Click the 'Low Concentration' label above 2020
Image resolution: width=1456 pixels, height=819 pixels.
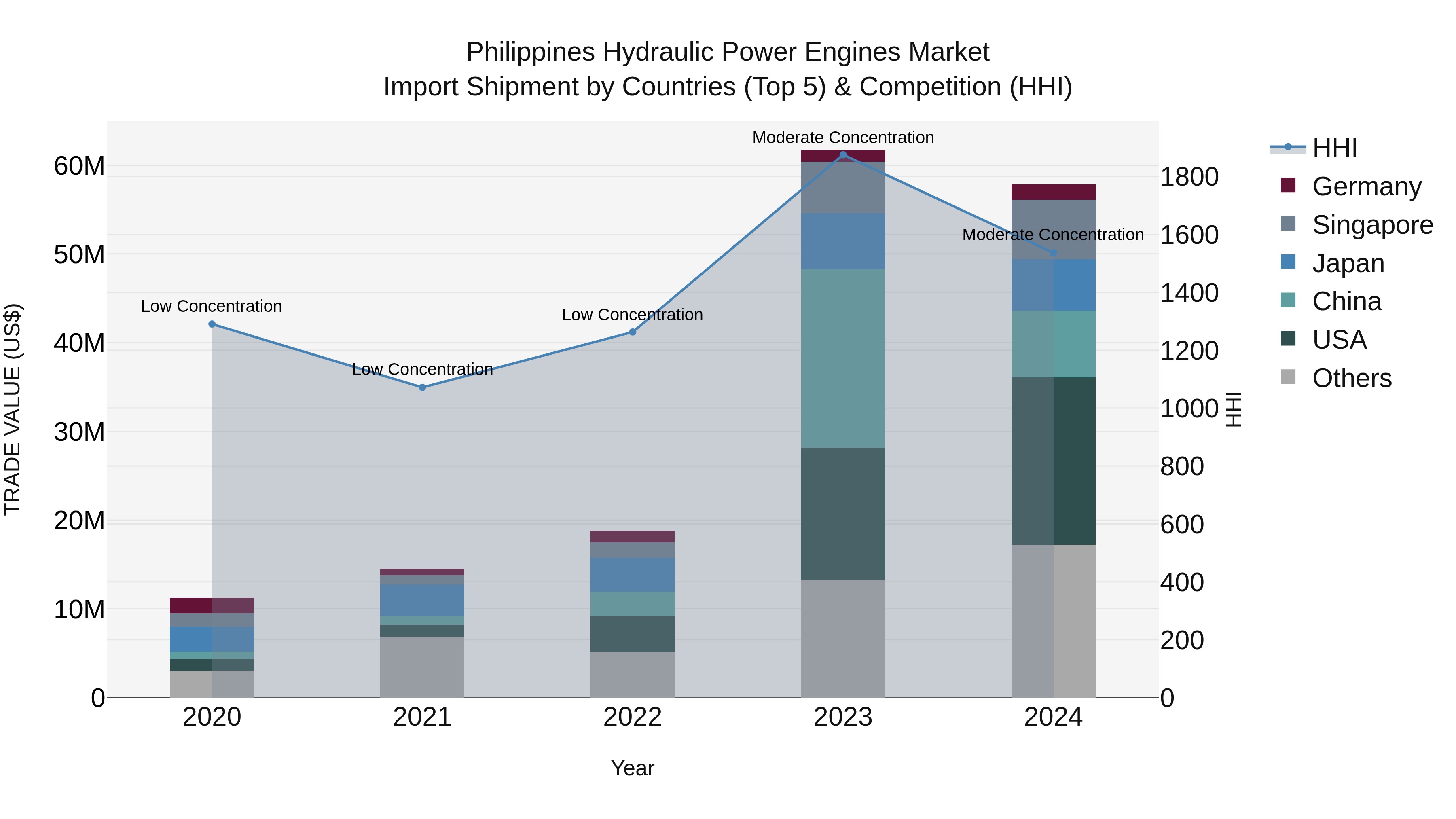pos(212,306)
